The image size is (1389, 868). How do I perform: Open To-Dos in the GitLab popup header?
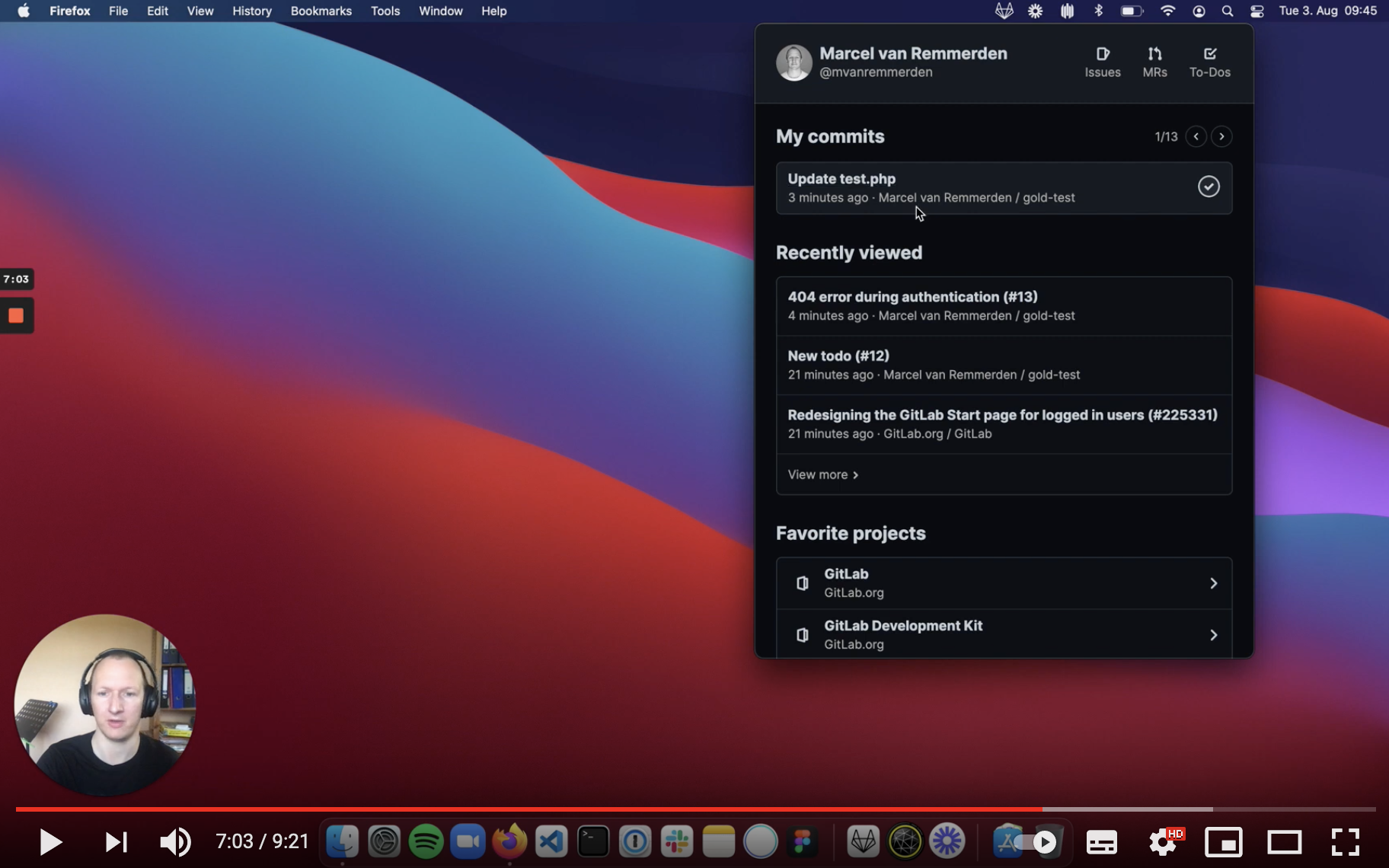(x=1209, y=62)
